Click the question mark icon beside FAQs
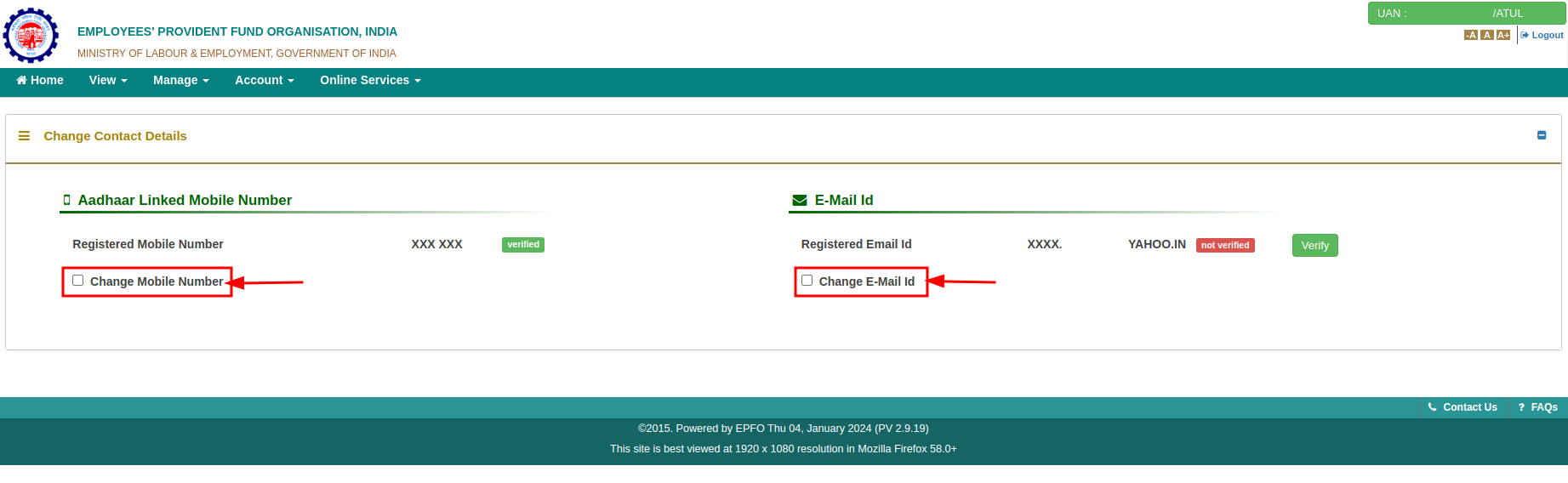The width and height of the screenshot is (1568, 483). click(1521, 407)
